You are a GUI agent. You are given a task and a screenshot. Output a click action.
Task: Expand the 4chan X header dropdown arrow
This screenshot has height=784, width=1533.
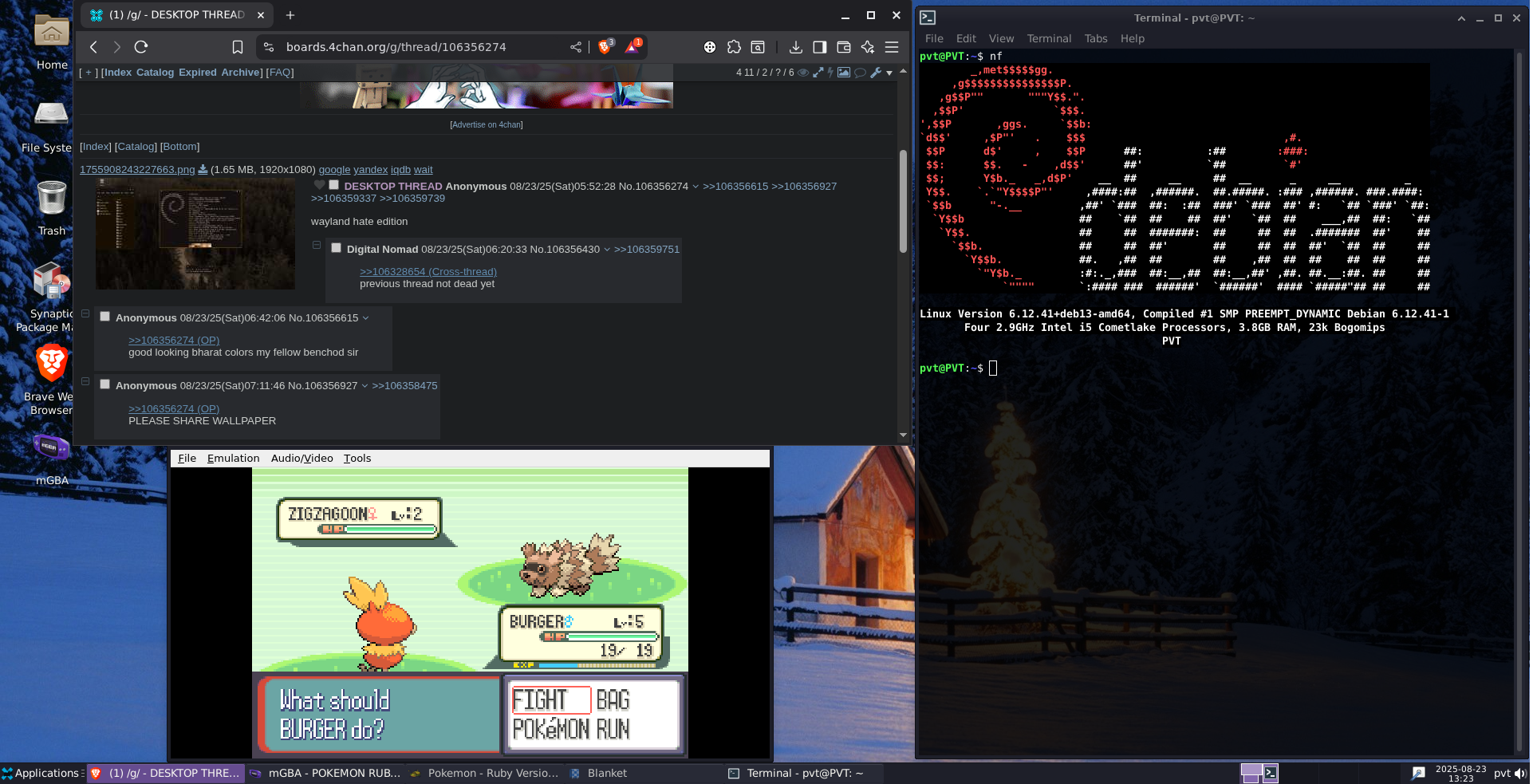coord(889,73)
